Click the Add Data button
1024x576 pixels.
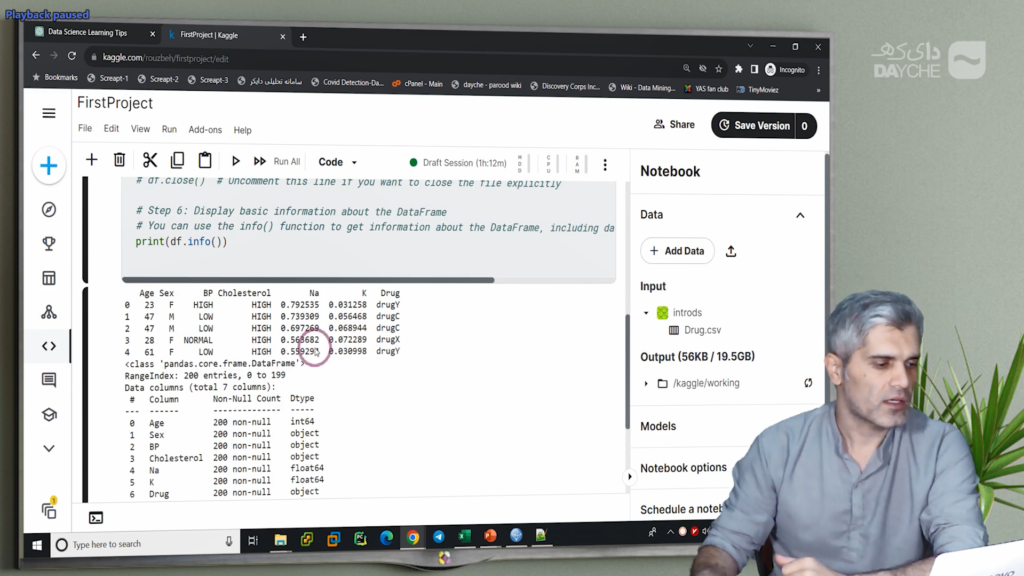click(677, 251)
